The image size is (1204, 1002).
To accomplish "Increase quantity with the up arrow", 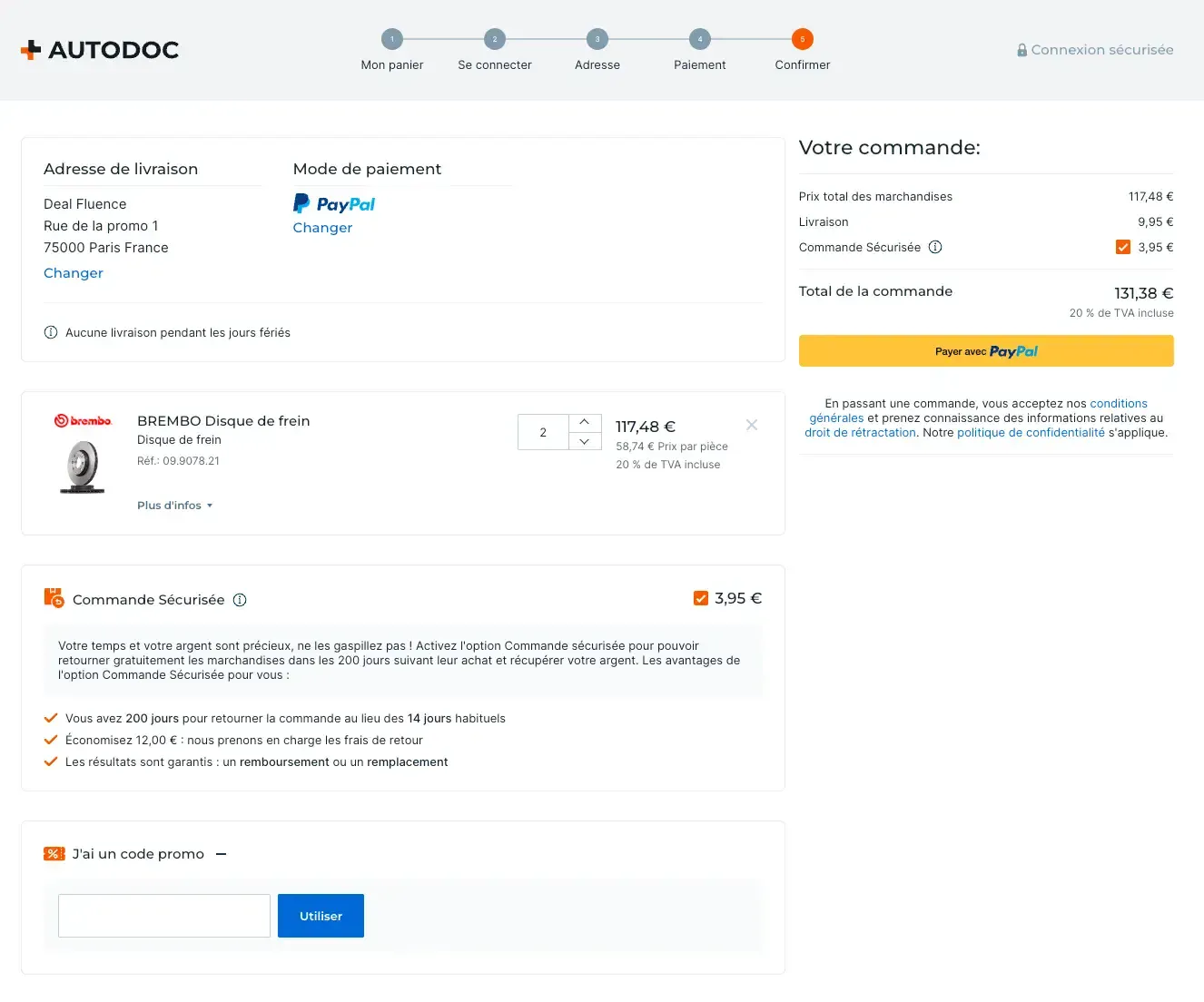I will (x=585, y=422).
